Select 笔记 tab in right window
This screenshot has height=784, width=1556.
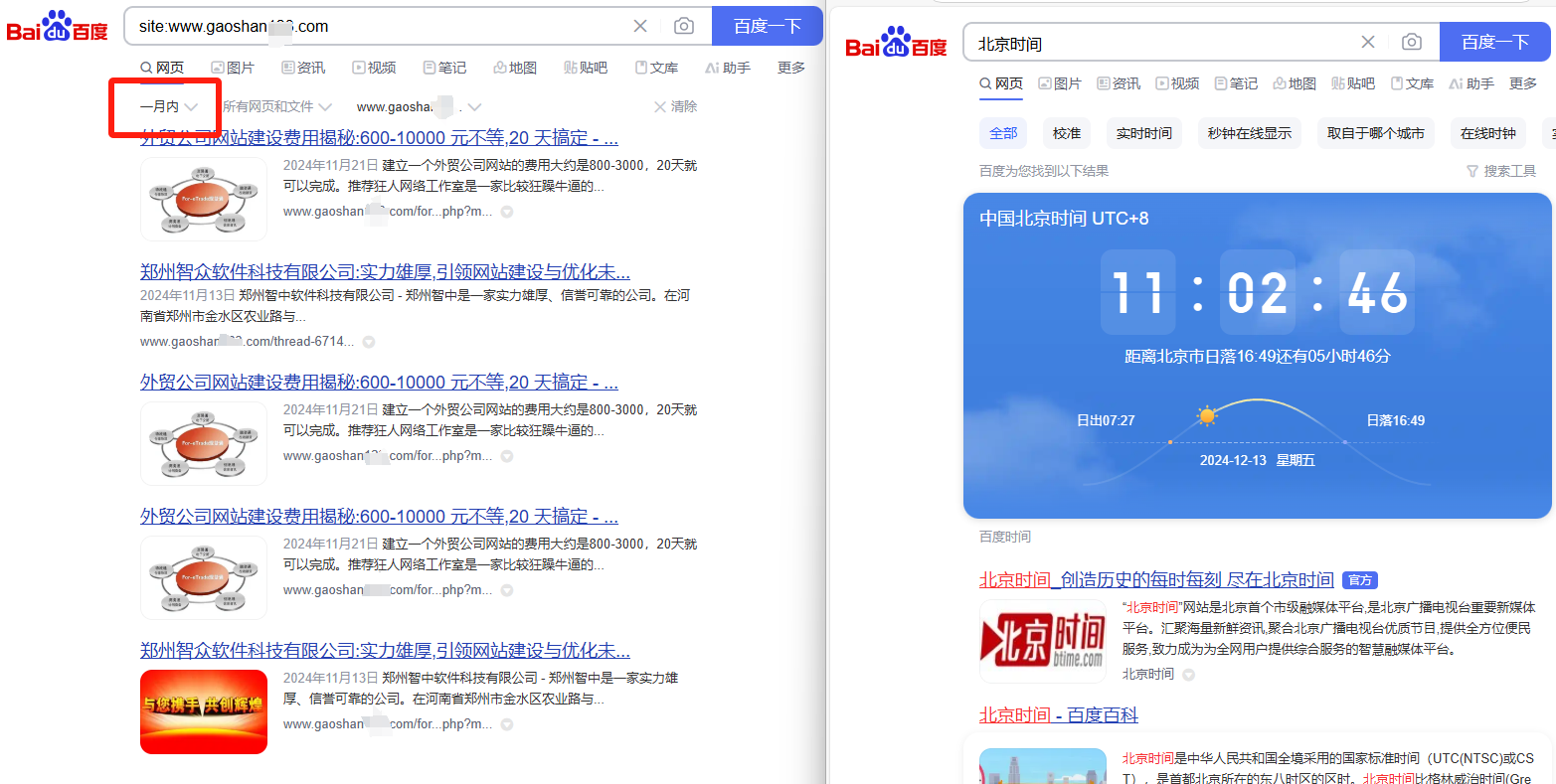1236,83
